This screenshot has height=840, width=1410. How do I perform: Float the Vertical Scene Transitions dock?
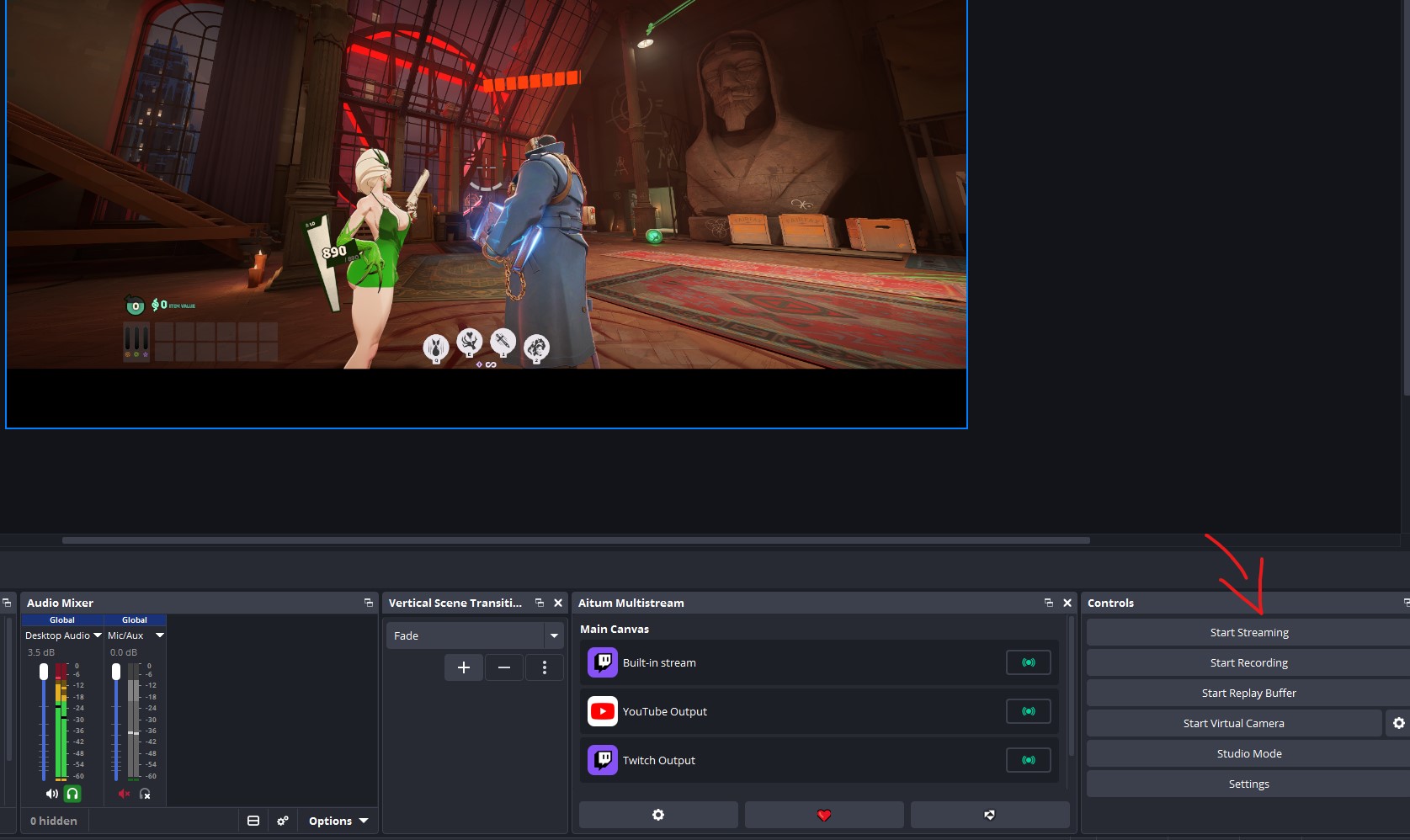click(540, 603)
